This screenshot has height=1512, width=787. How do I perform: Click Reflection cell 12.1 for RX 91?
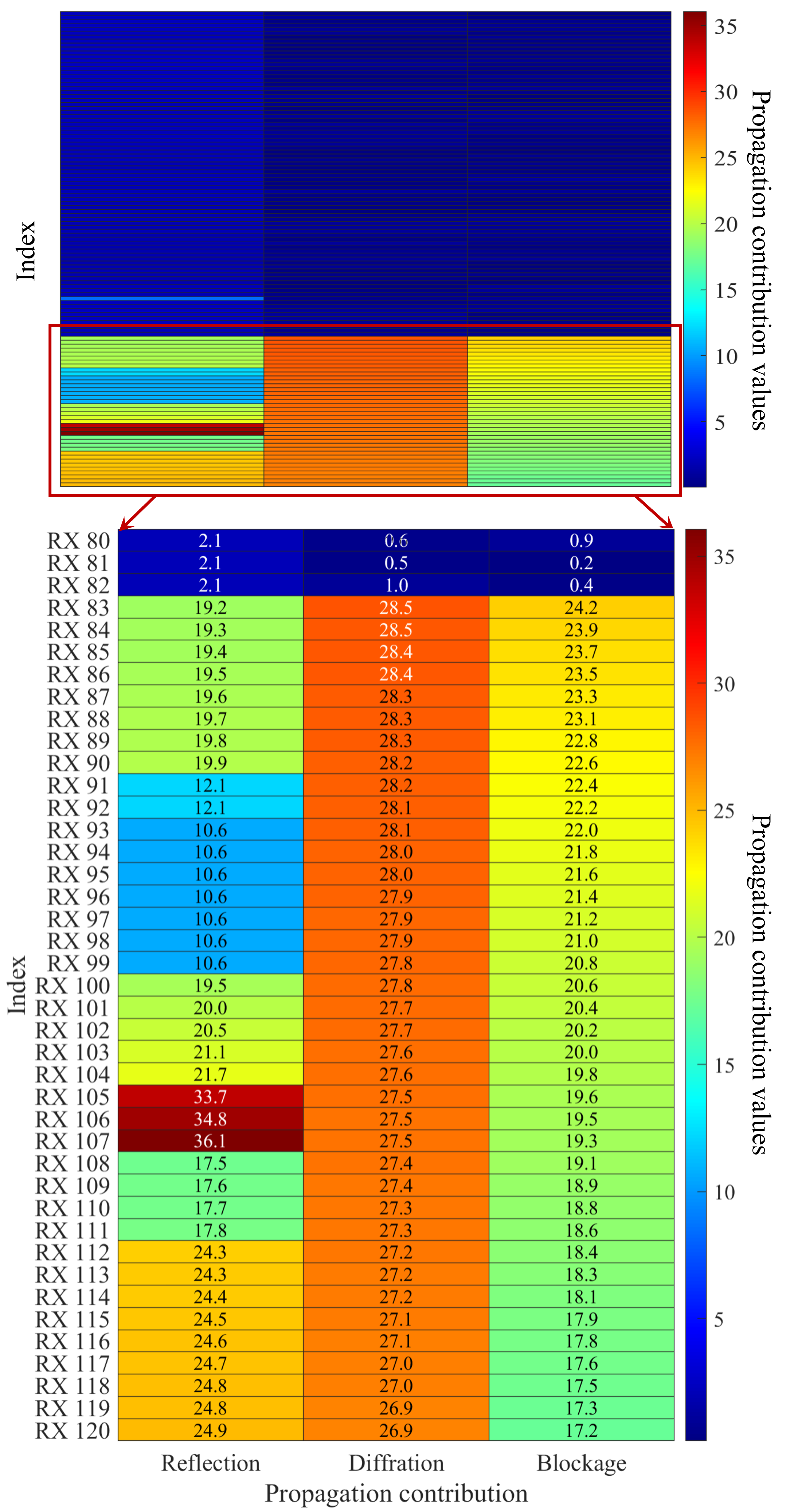coord(210,785)
